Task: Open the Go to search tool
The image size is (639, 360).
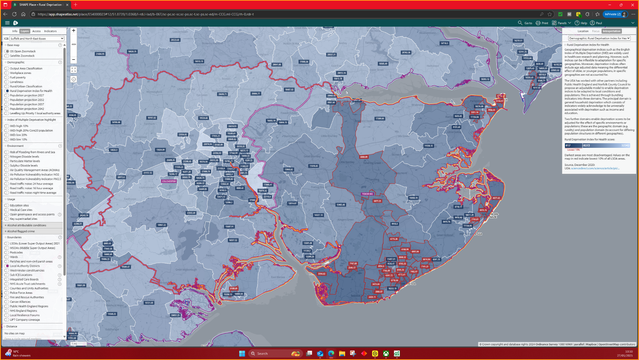Action: click(525, 23)
